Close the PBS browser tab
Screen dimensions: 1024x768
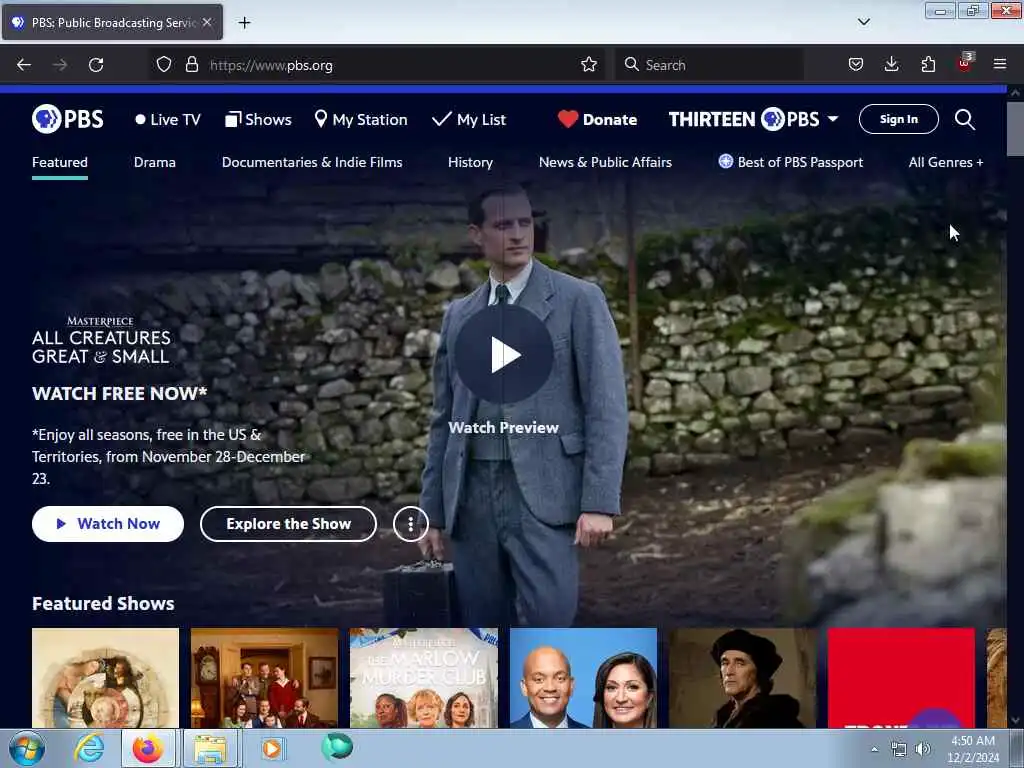coord(207,22)
